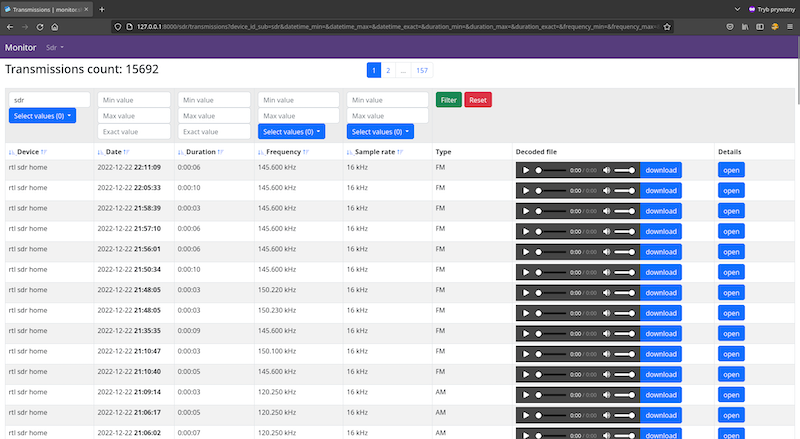Go to browser home page
This screenshot has height=439, width=800.
(x=55, y=27)
